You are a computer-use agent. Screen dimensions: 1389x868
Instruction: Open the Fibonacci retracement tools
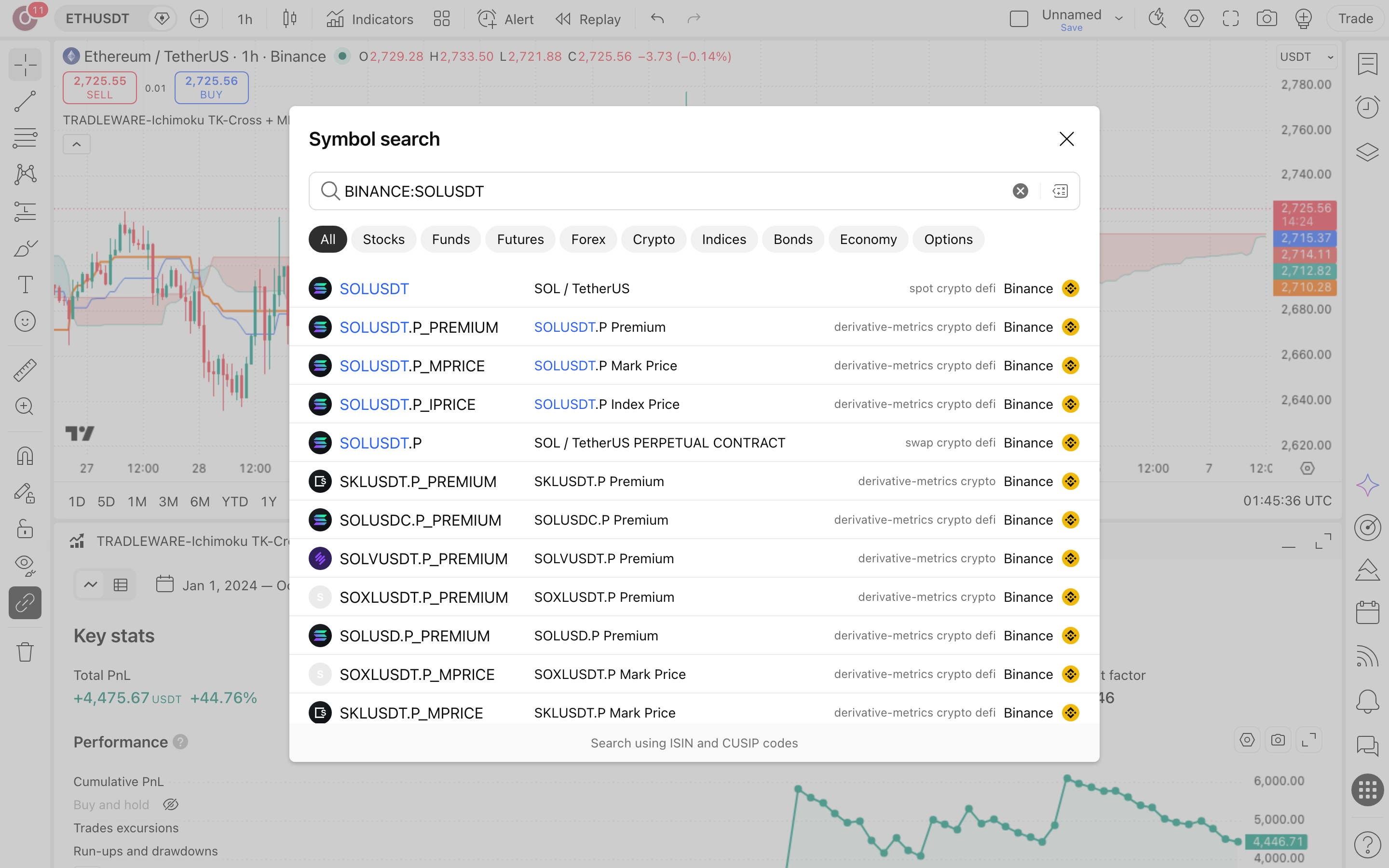coord(25,138)
